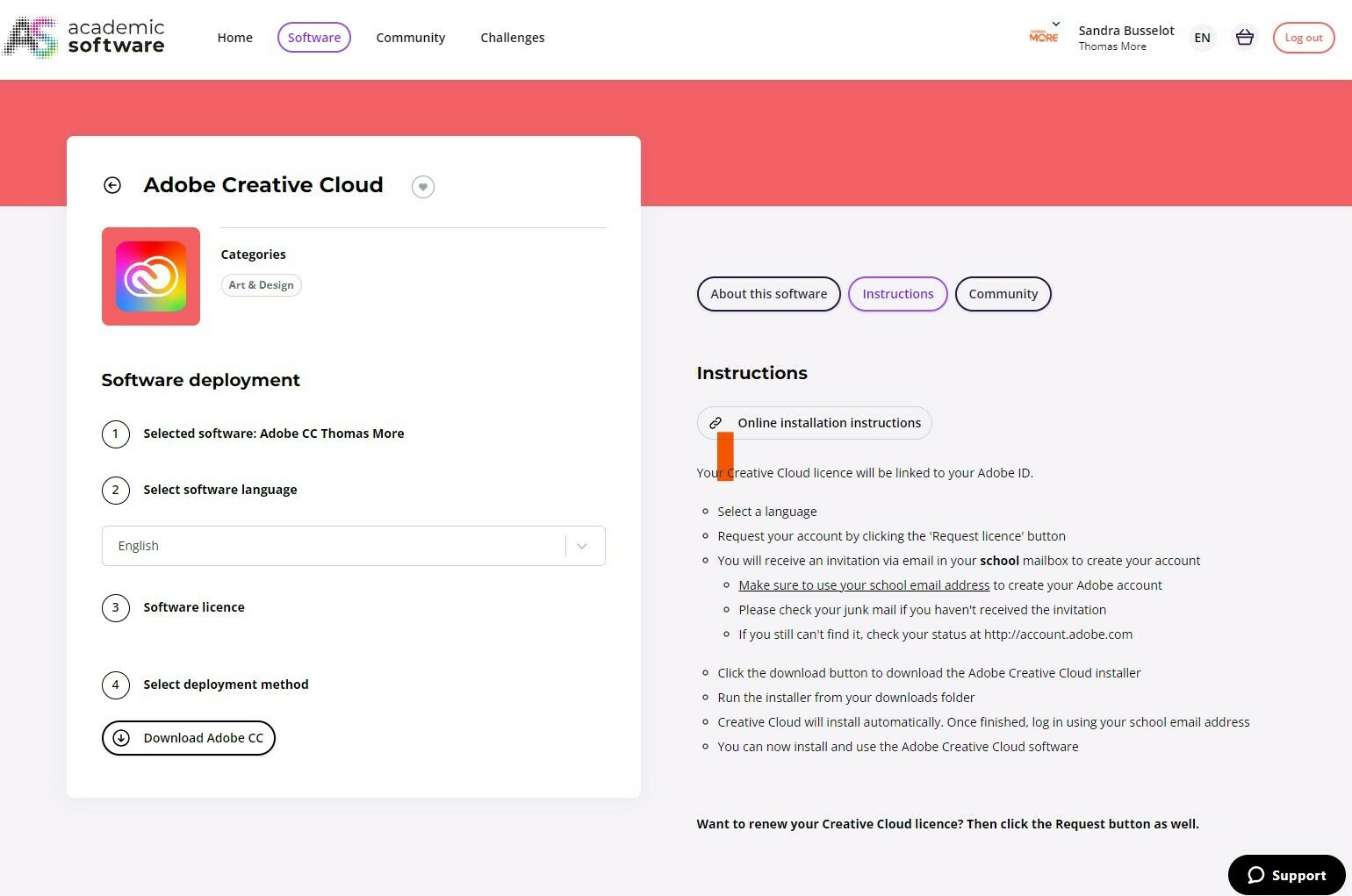Click the 'Select a language' instruction line
The height and width of the screenshot is (896, 1352).
(x=766, y=512)
